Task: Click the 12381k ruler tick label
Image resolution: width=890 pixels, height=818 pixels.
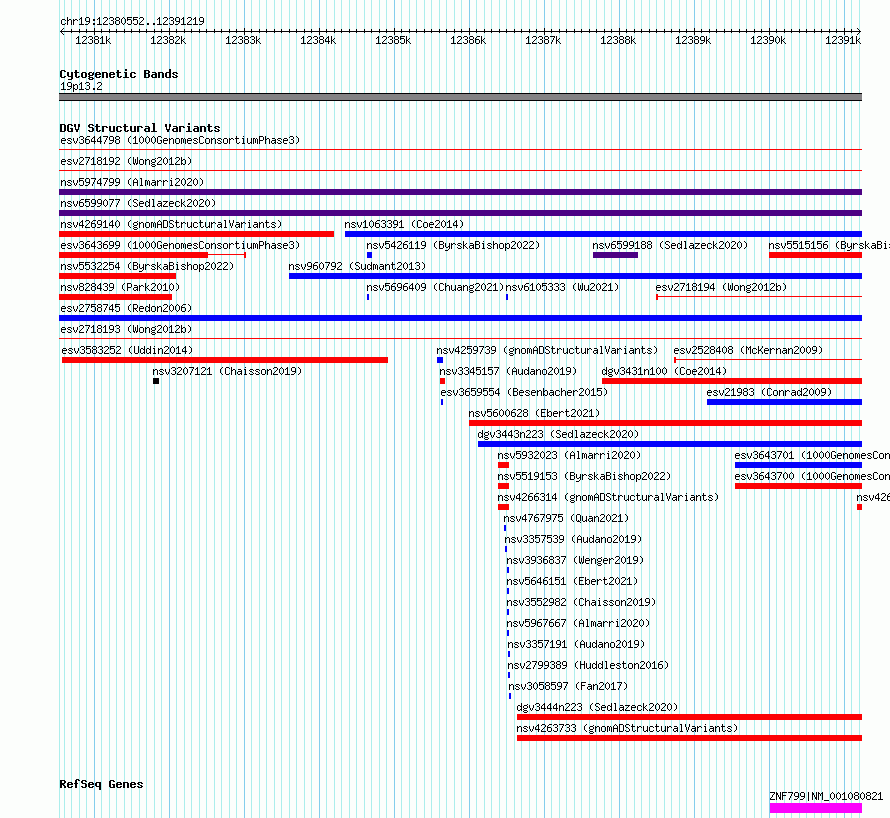Action: pyautogui.click(x=93, y=40)
